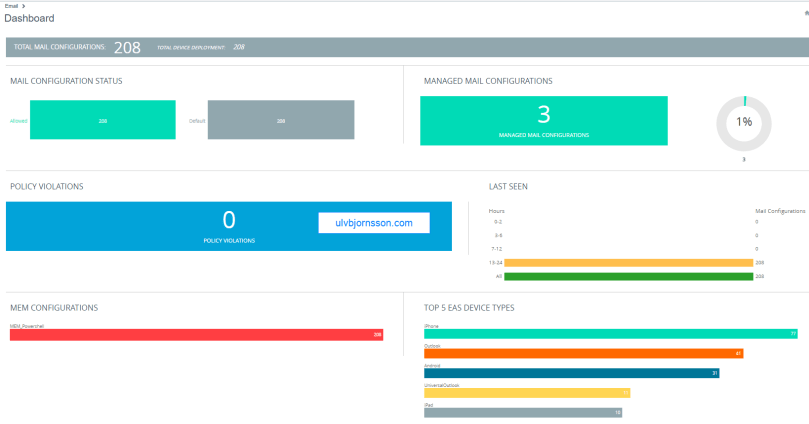Click the home icon at top right
This screenshot has height=424, width=809.
[805, 15]
